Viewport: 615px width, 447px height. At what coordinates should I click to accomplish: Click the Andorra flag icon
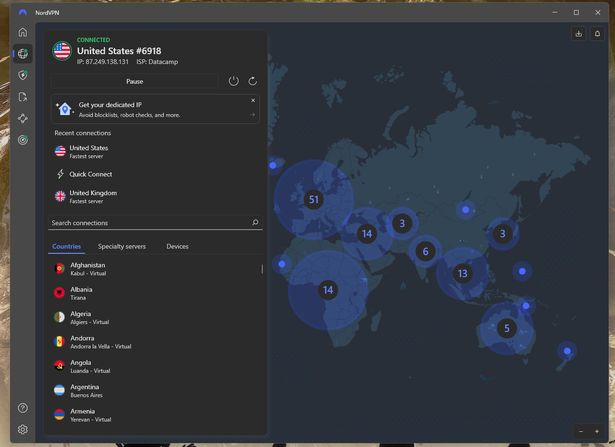tap(59, 342)
